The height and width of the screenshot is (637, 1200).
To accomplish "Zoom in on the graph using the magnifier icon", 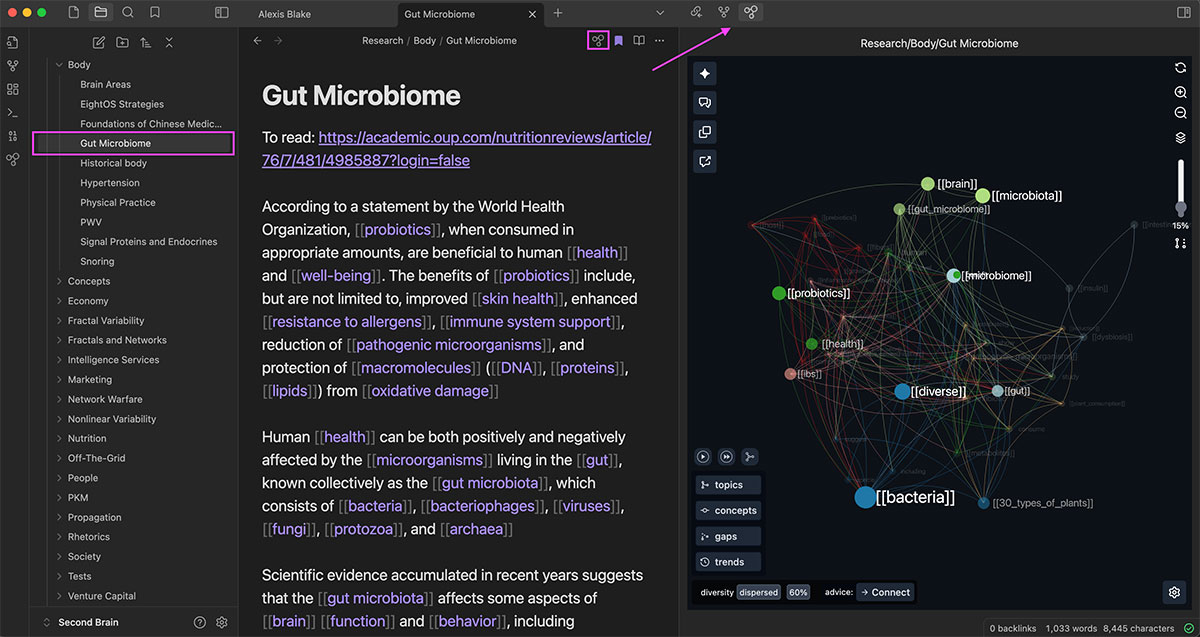I will pyautogui.click(x=1180, y=91).
